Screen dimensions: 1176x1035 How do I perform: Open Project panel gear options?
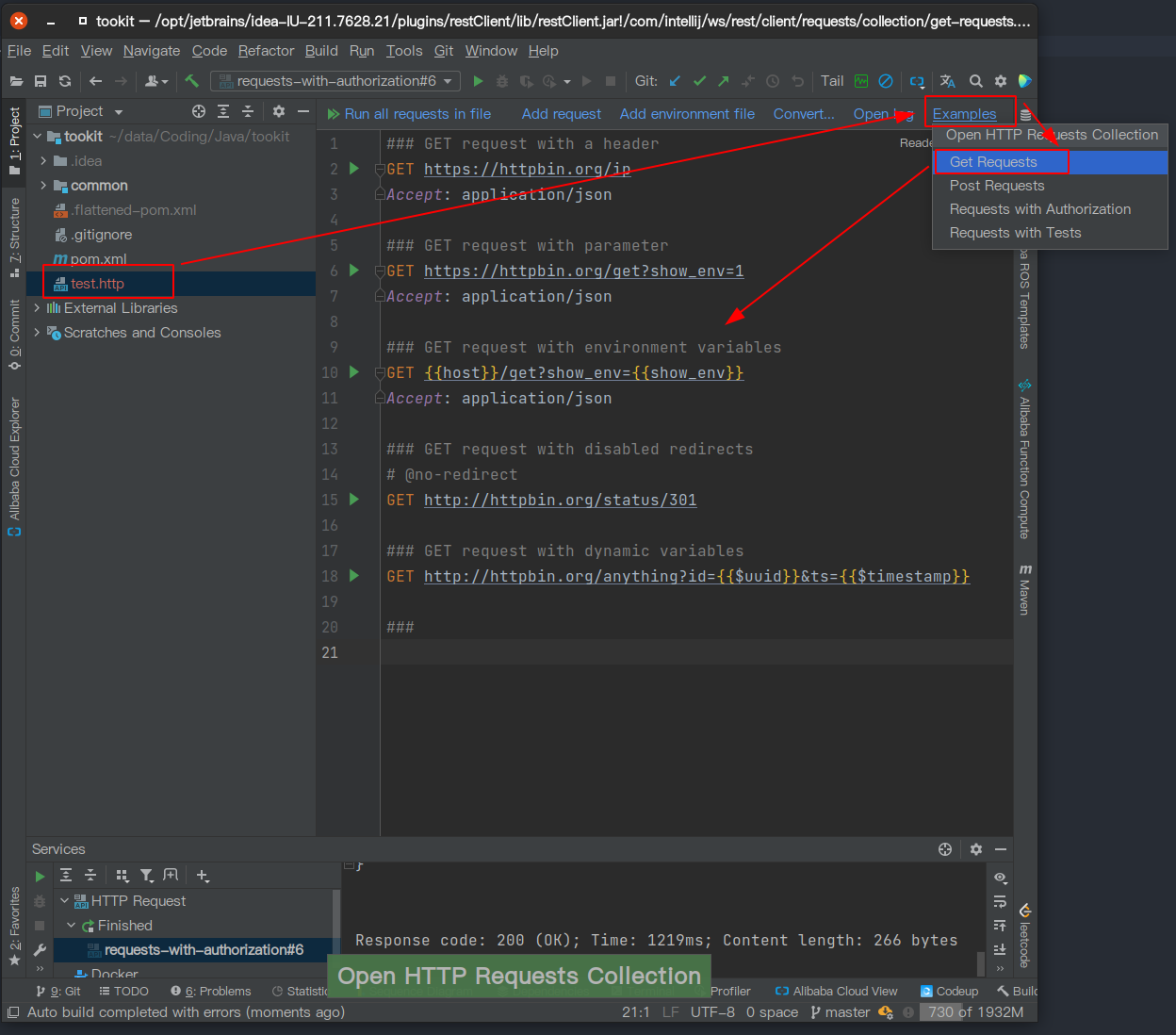coord(279,111)
